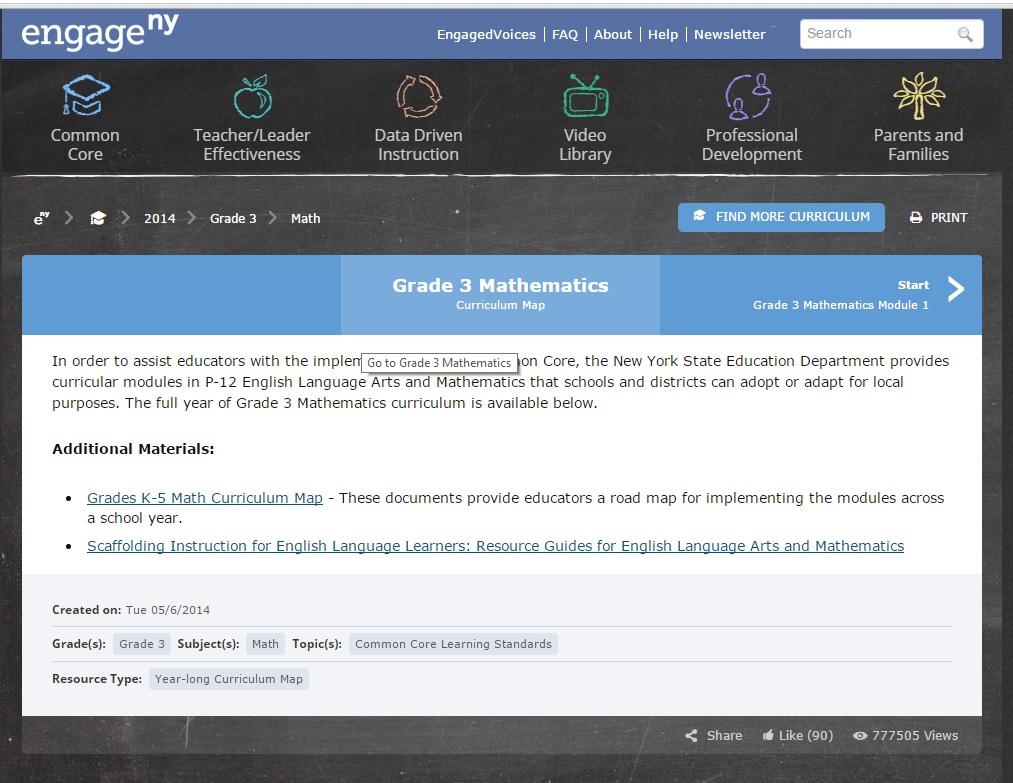The height and width of the screenshot is (783, 1013).
Task: Click the eye icon beside the views count
Action: tap(859, 735)
